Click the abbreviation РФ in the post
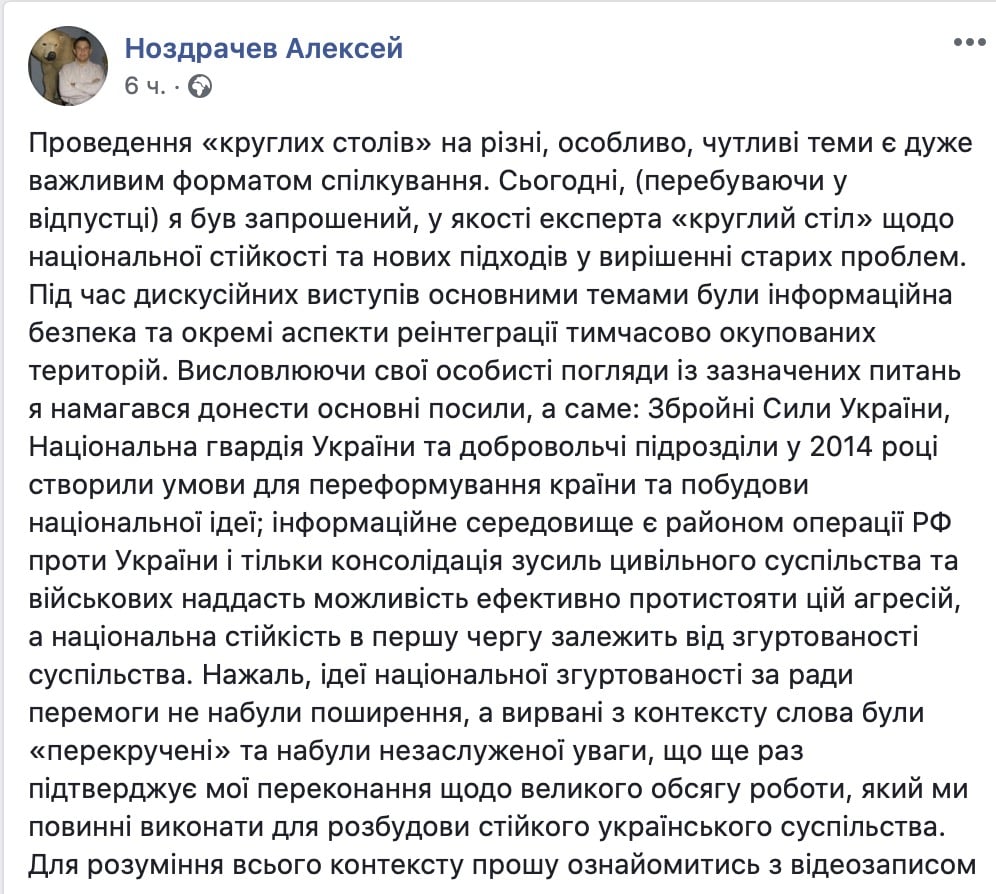 point(932,524)
